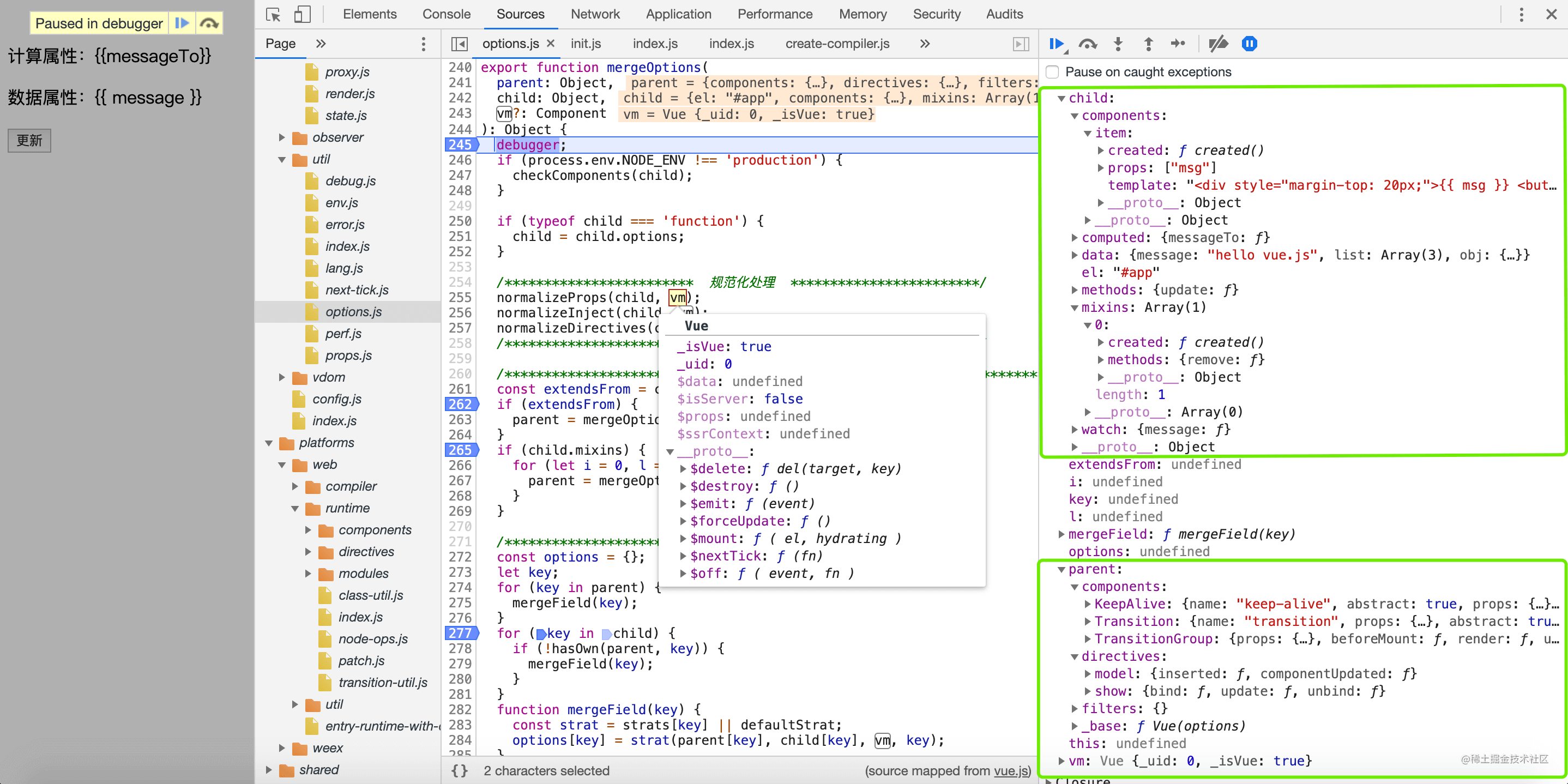This screenshot has width=1568, height=784.
Task: Expand $mount function in Vue popup
Action: tap(683, 539)
